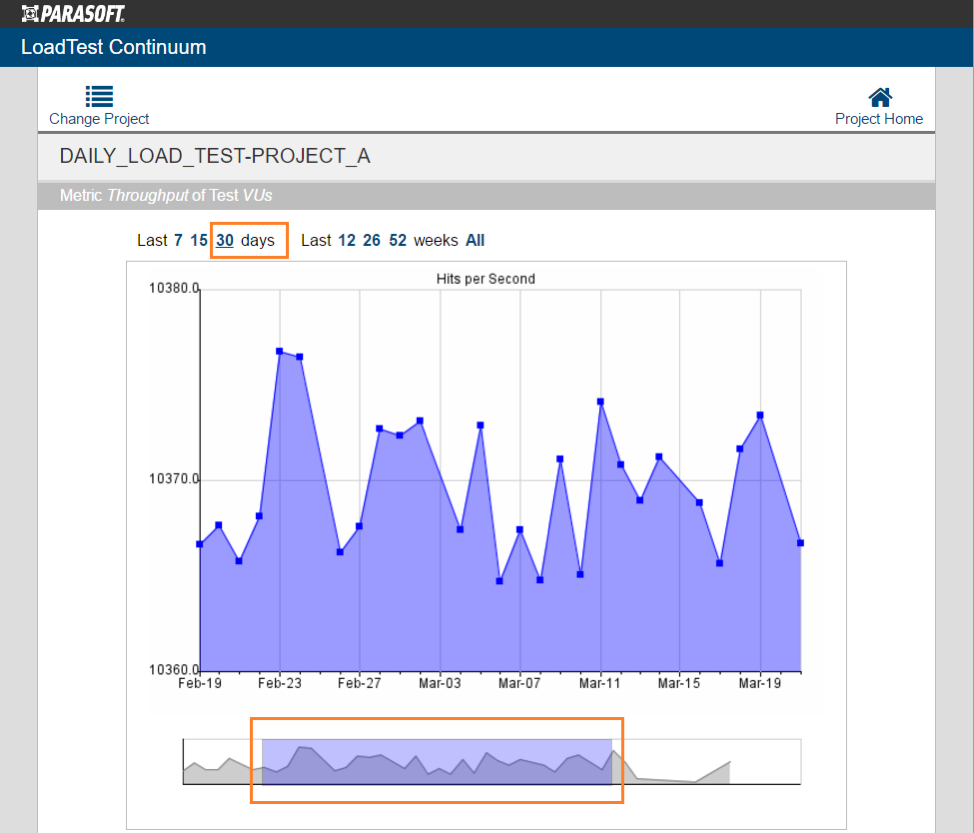The width and height of the screenshot is (974, 833).
Task: Click the Metric Throughput of Test VUs heading
Action: point(166,196)
